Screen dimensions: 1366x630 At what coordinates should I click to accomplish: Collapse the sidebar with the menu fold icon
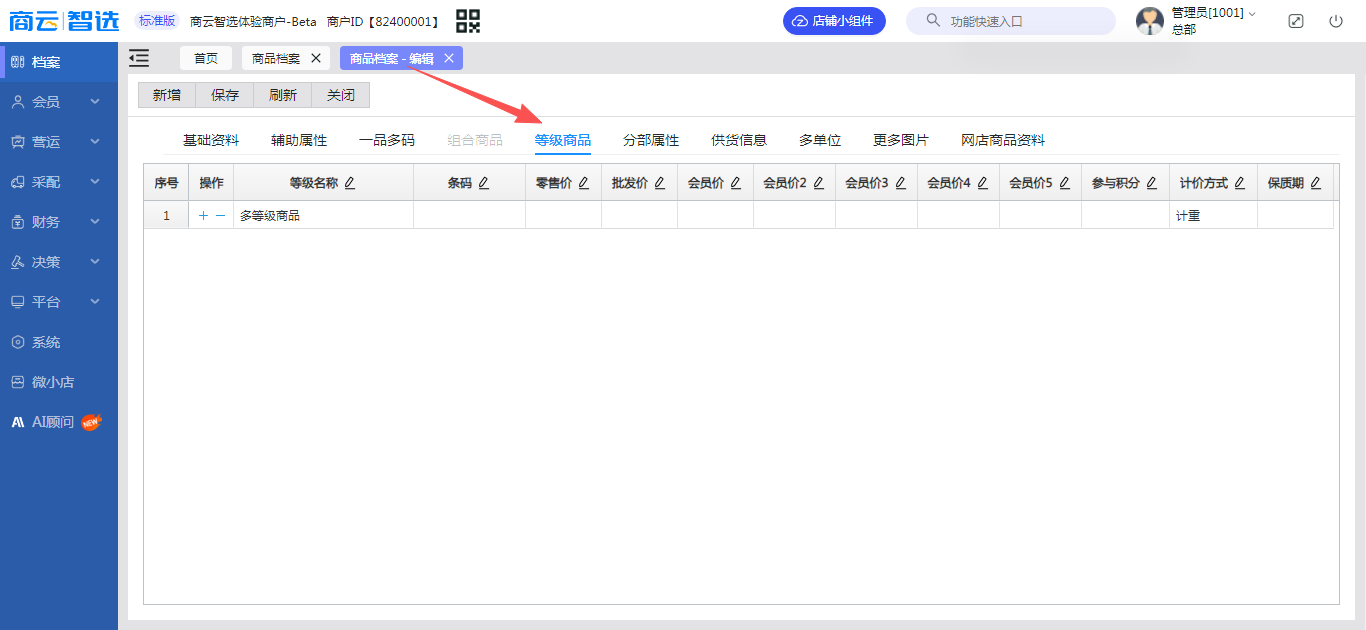tap(139, 58)
